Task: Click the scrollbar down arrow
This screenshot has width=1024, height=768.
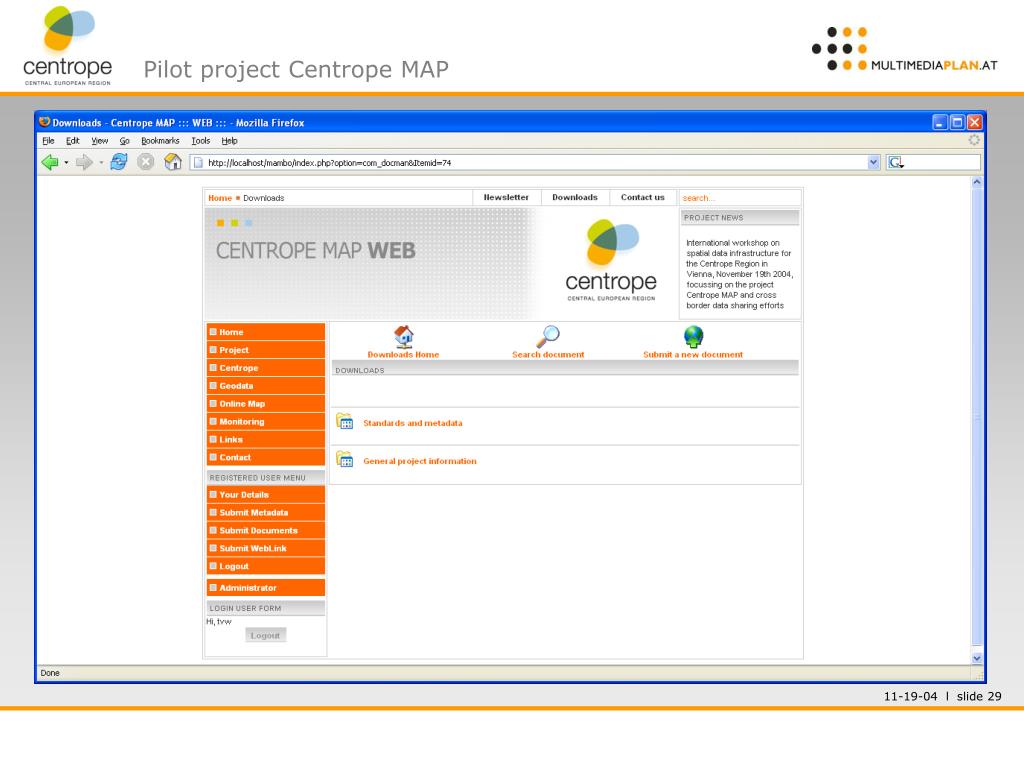Action: pyautogui.click(x=977, y=658)
